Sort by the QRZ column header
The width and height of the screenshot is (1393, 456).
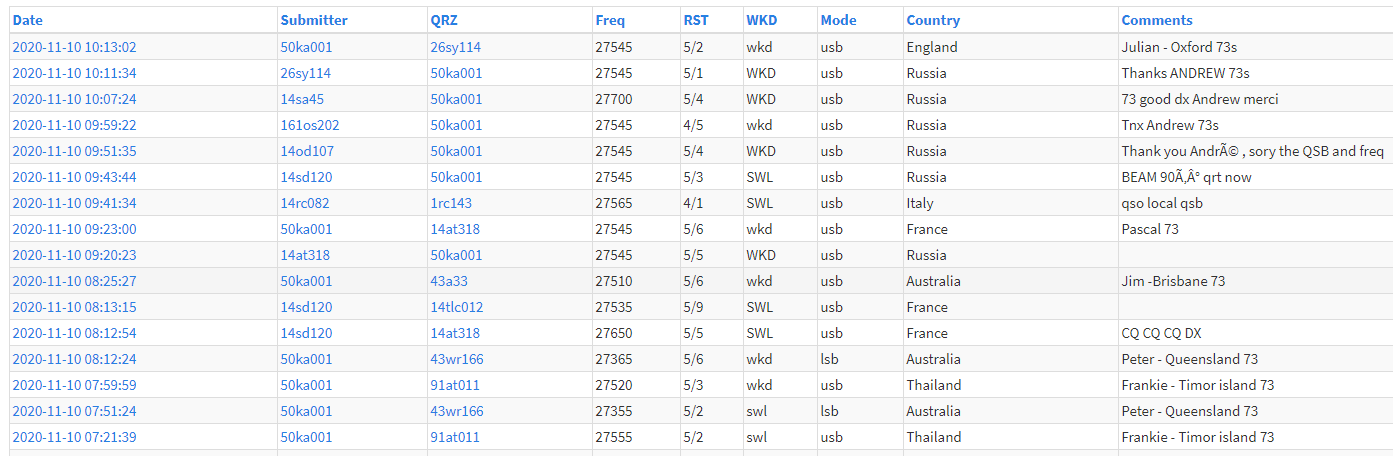pos(444,20)
